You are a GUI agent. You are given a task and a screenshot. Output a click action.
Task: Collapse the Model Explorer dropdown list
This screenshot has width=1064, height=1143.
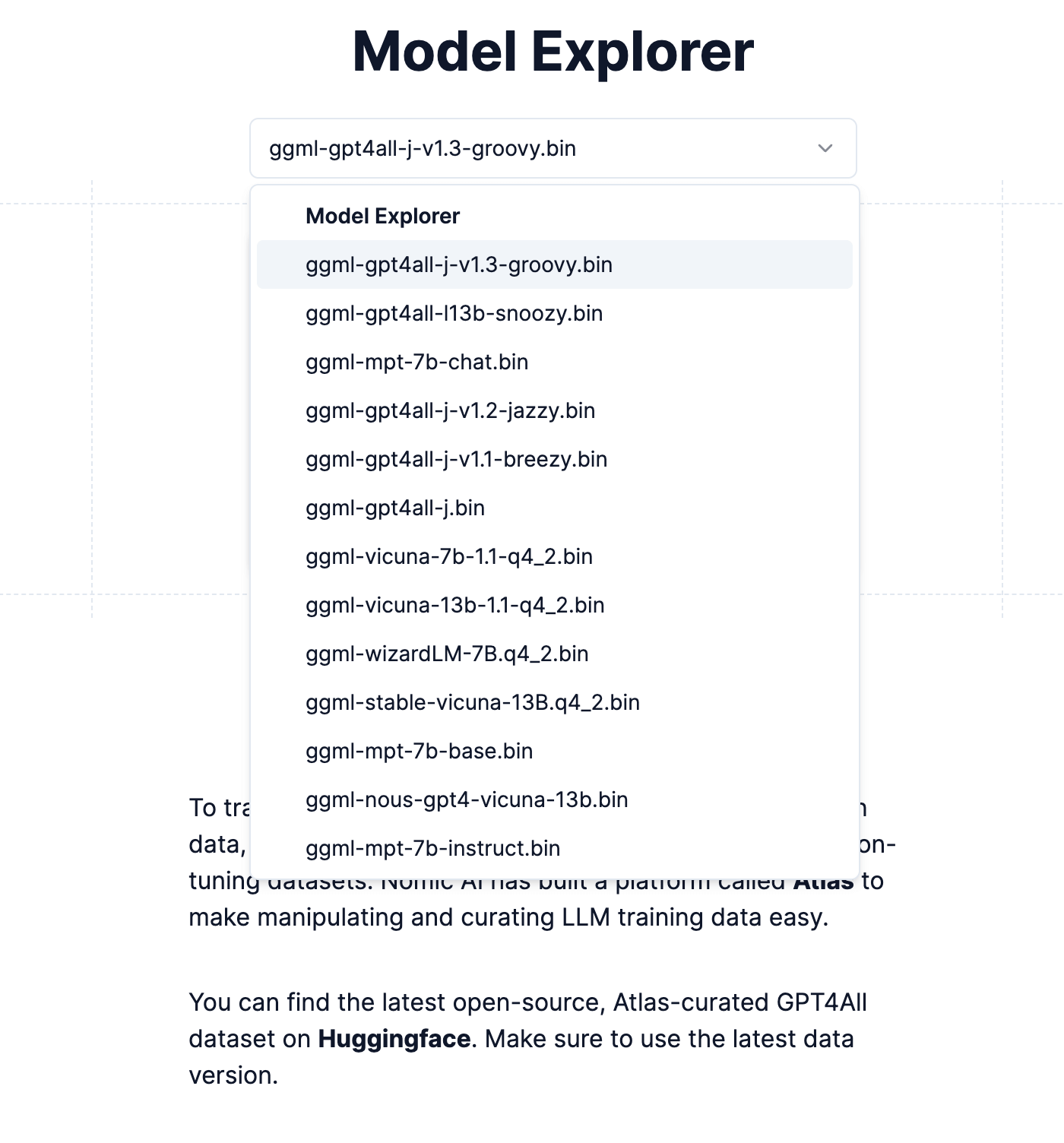pyautogui.click(x=825, y=149)
